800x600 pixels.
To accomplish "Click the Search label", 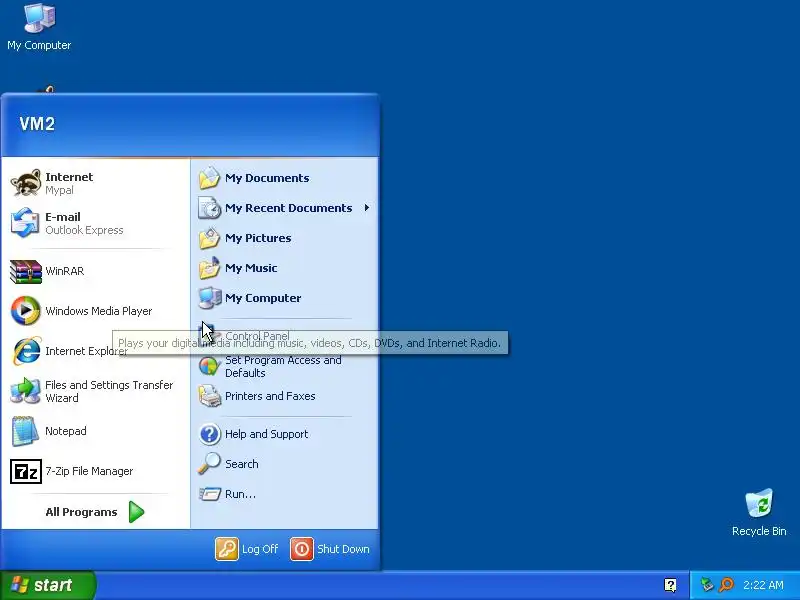I will coord(241,464).
